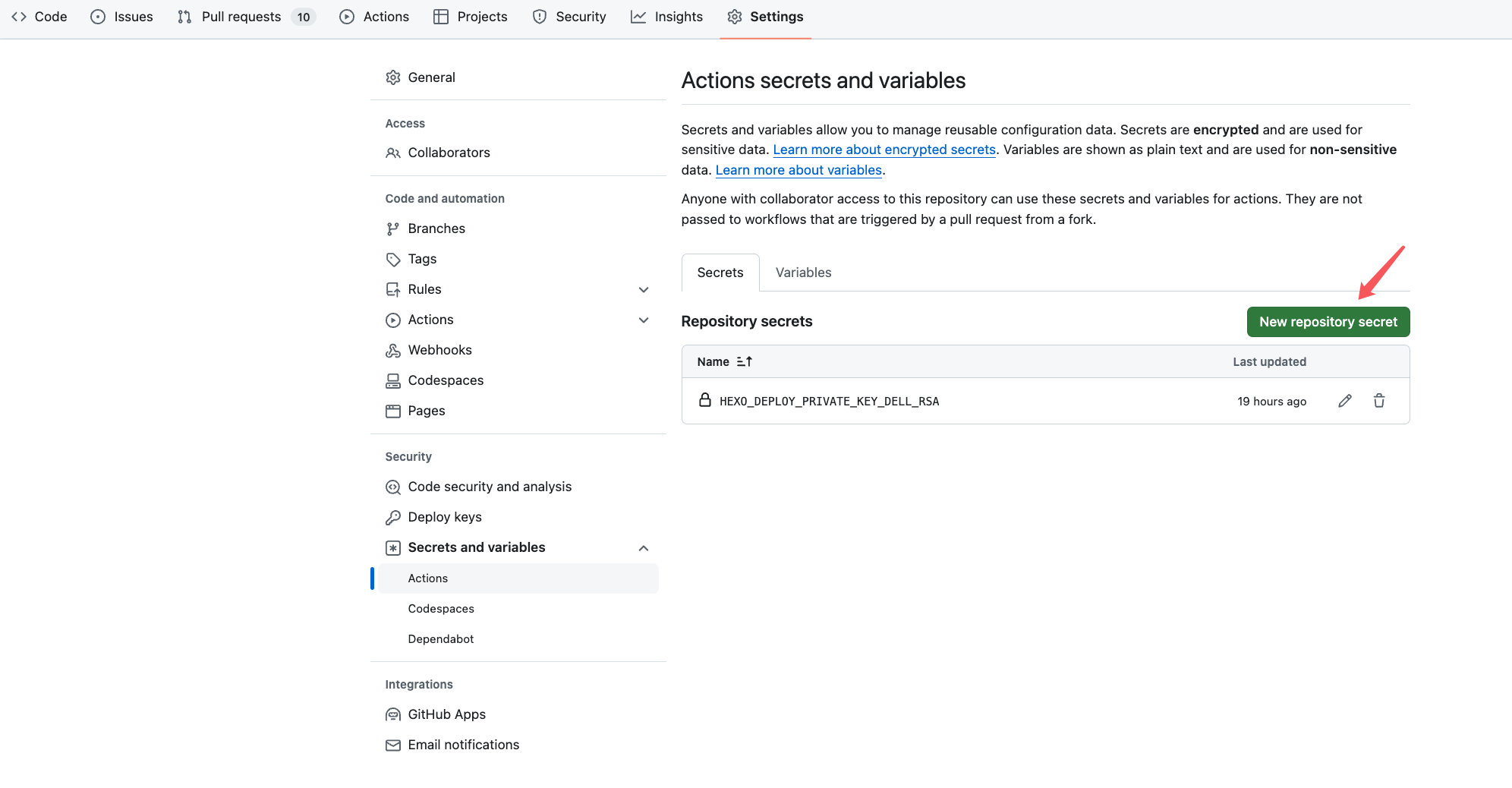Open Code security and analysis settings
Image resolution: width=1512 pixels, height=788 pixels.
click(489, 487)
